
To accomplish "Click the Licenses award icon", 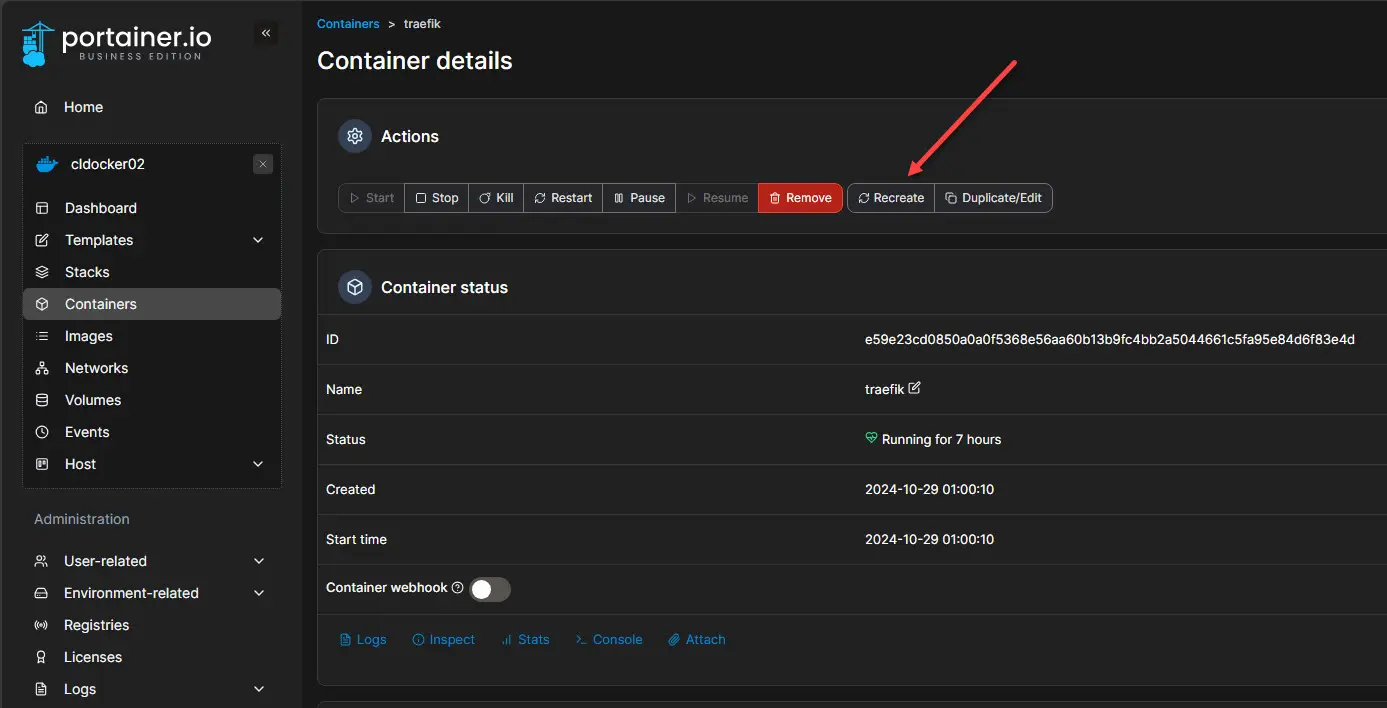I will tap(41, 657).
